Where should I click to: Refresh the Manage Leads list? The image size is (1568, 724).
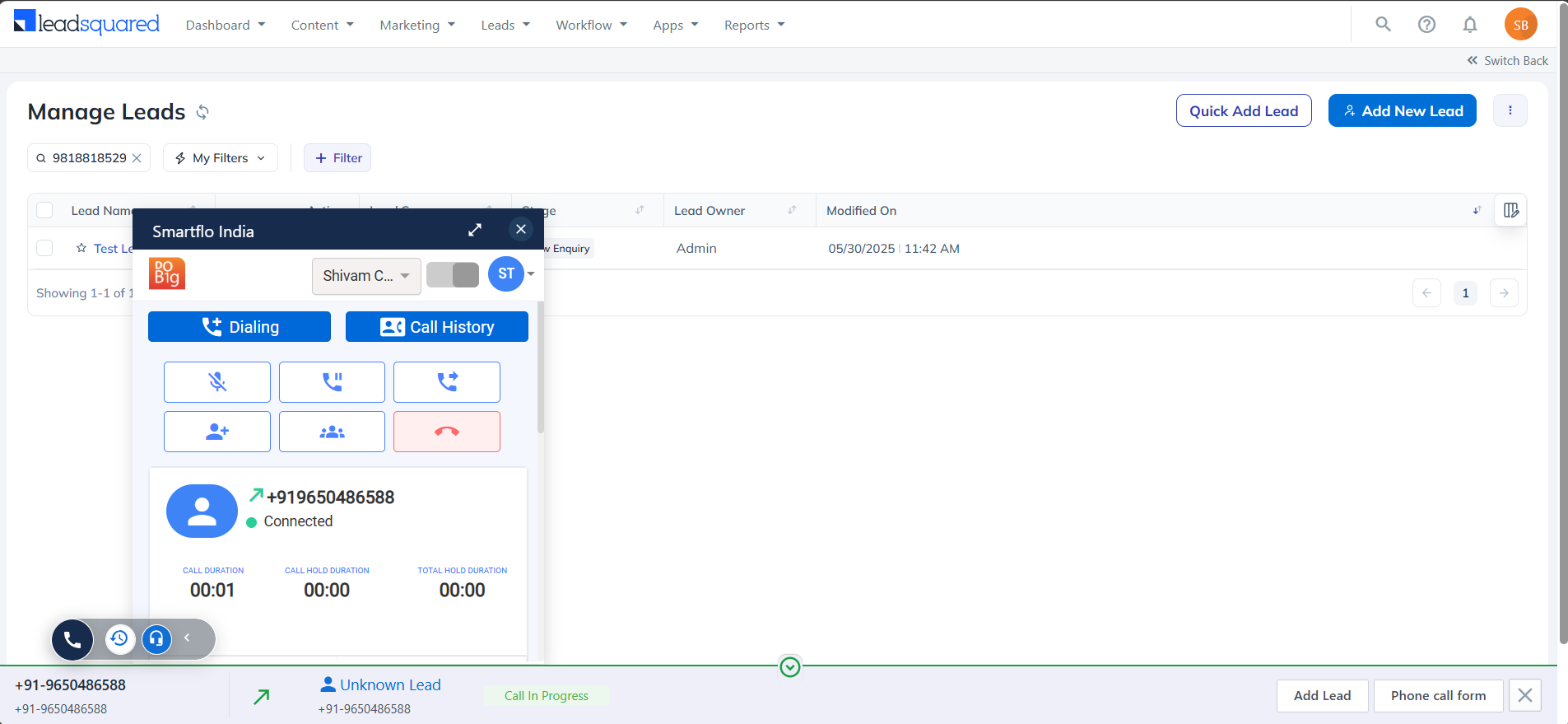[202, 112]
